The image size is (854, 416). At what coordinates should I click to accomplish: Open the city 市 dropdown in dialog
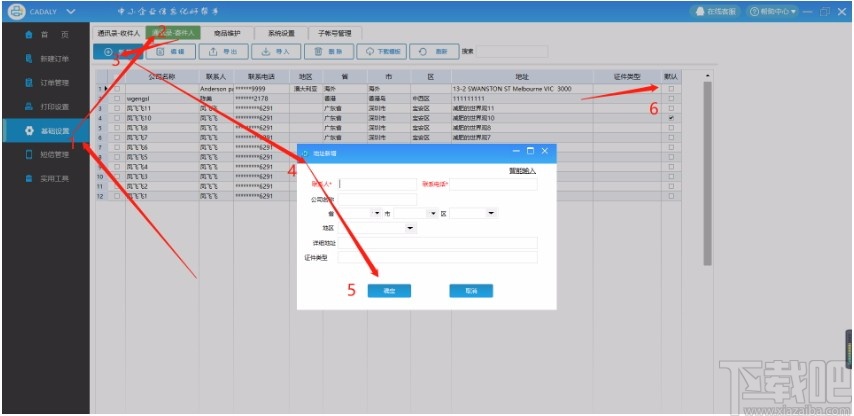coord(433,213)
